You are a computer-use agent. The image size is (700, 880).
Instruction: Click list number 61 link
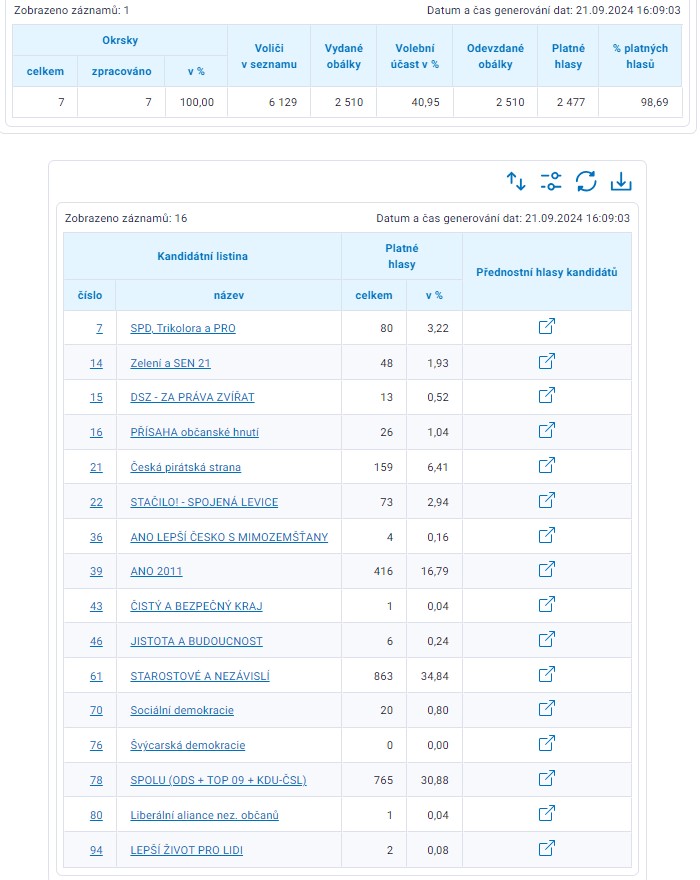point(96,676)
